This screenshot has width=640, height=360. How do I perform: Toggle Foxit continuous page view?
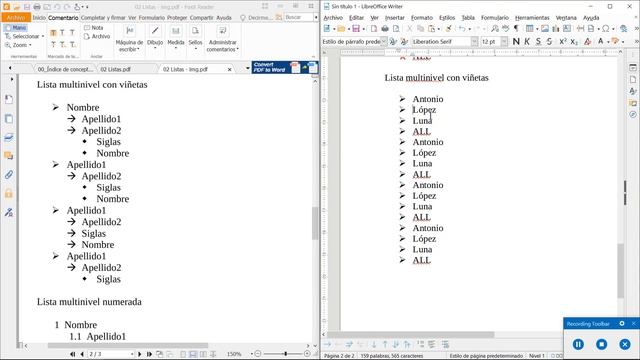point(193,354)
